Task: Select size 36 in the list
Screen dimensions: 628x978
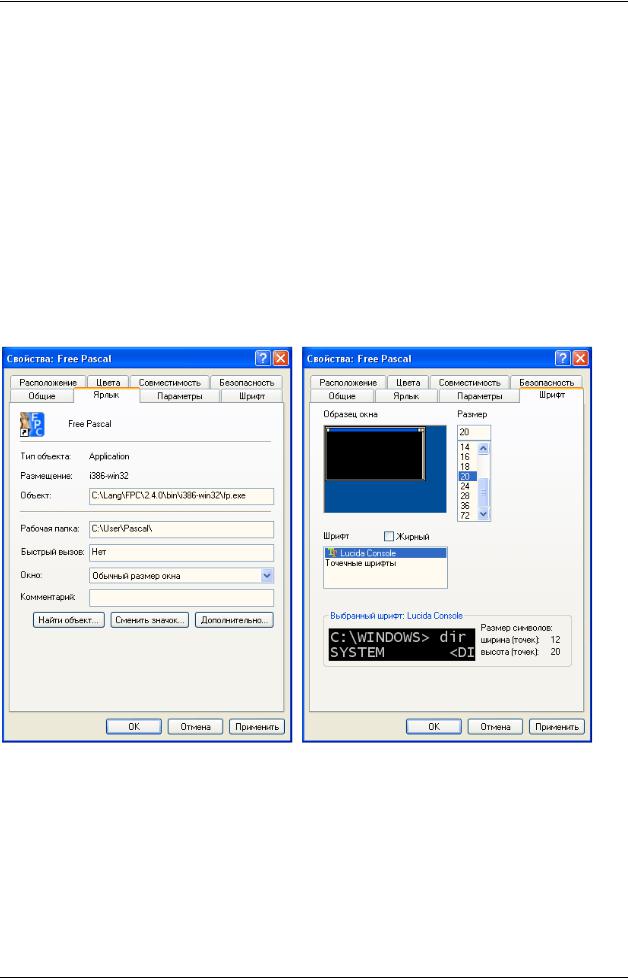Action: pyautogui.click(x=468, y=506)
